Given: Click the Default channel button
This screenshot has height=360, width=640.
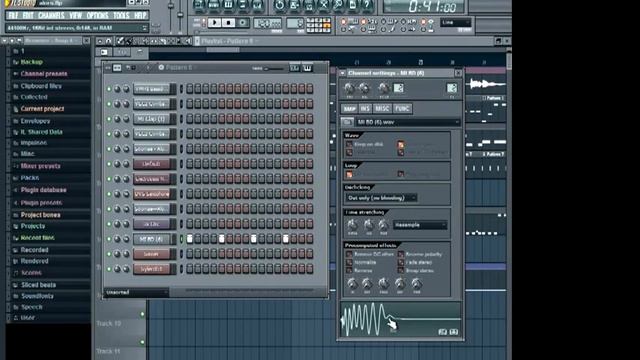Looking at the screenshot, I should (152, 164).
